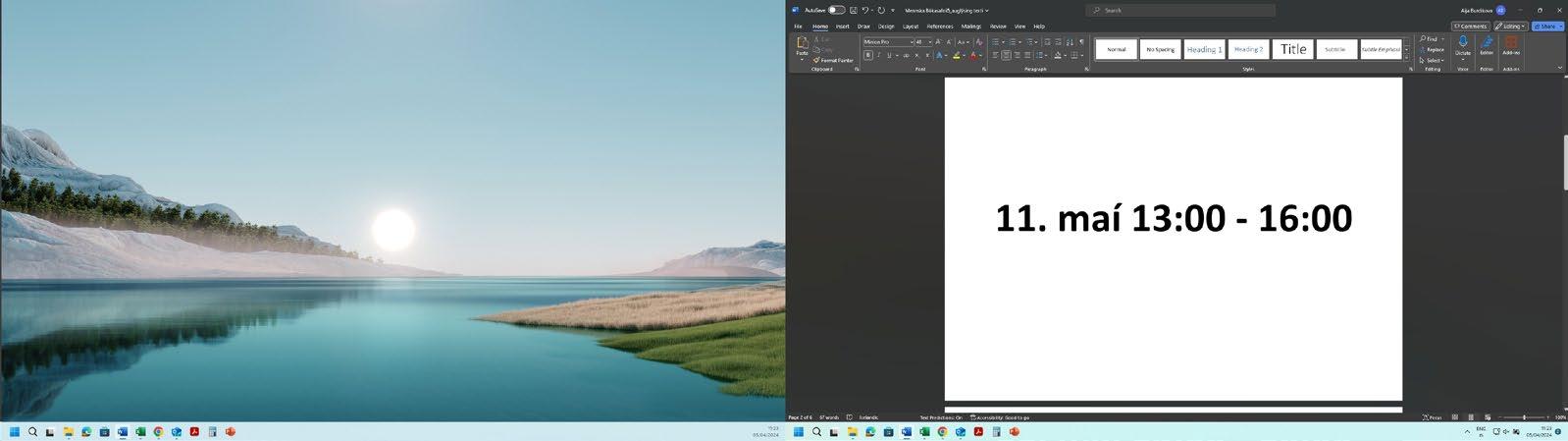Toggle Superscript formatting
Viewport: 1568px width, 441px height.
(x=927, y=55)
